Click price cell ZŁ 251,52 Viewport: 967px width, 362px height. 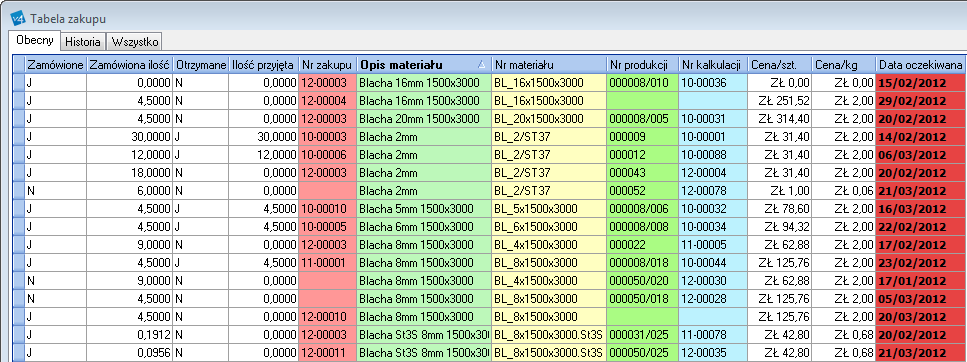pyautogui.click(x=780, y=101)
